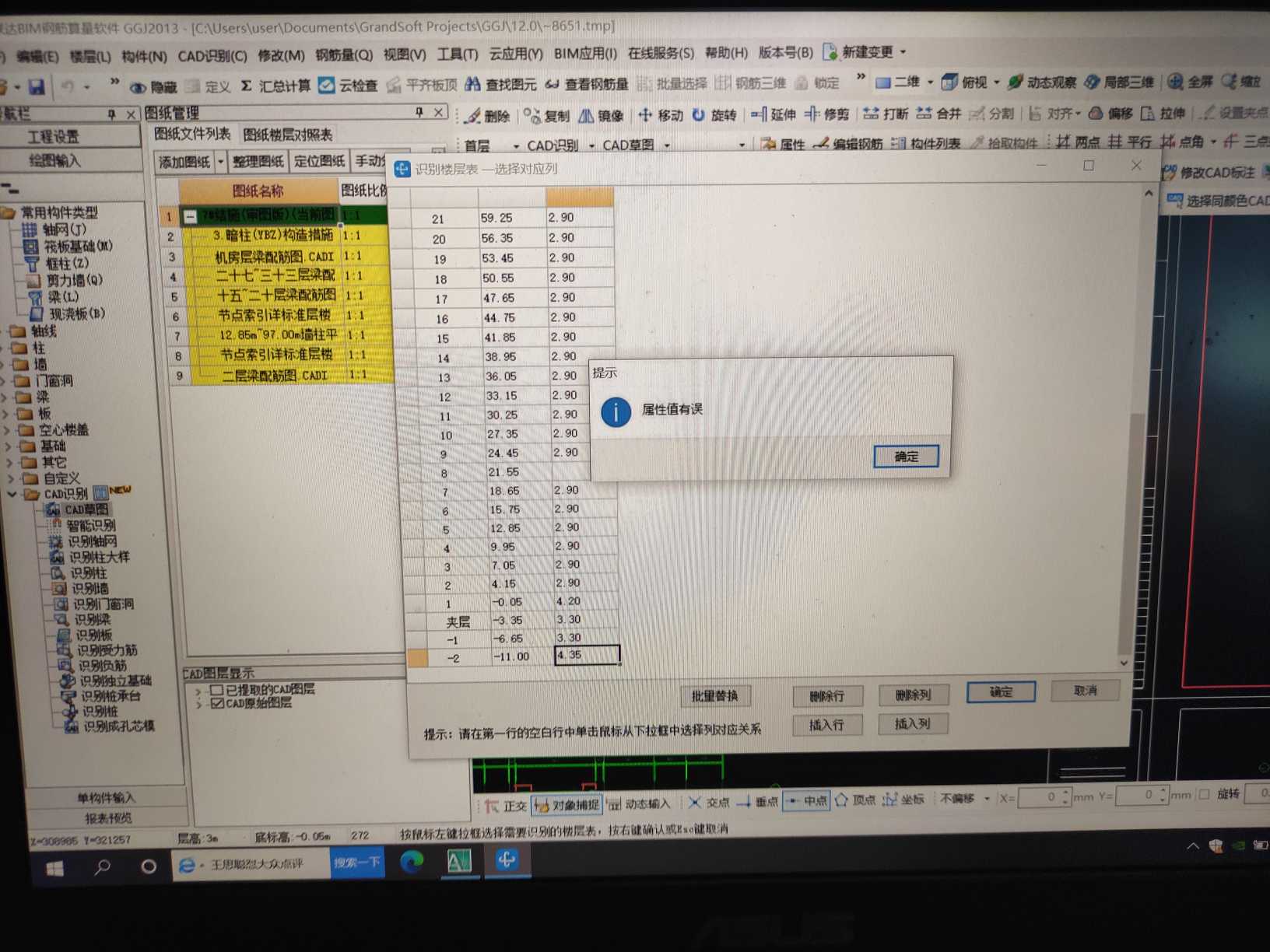Select the 复制 copy tool

pyautogui.click(x=547, y=116)
